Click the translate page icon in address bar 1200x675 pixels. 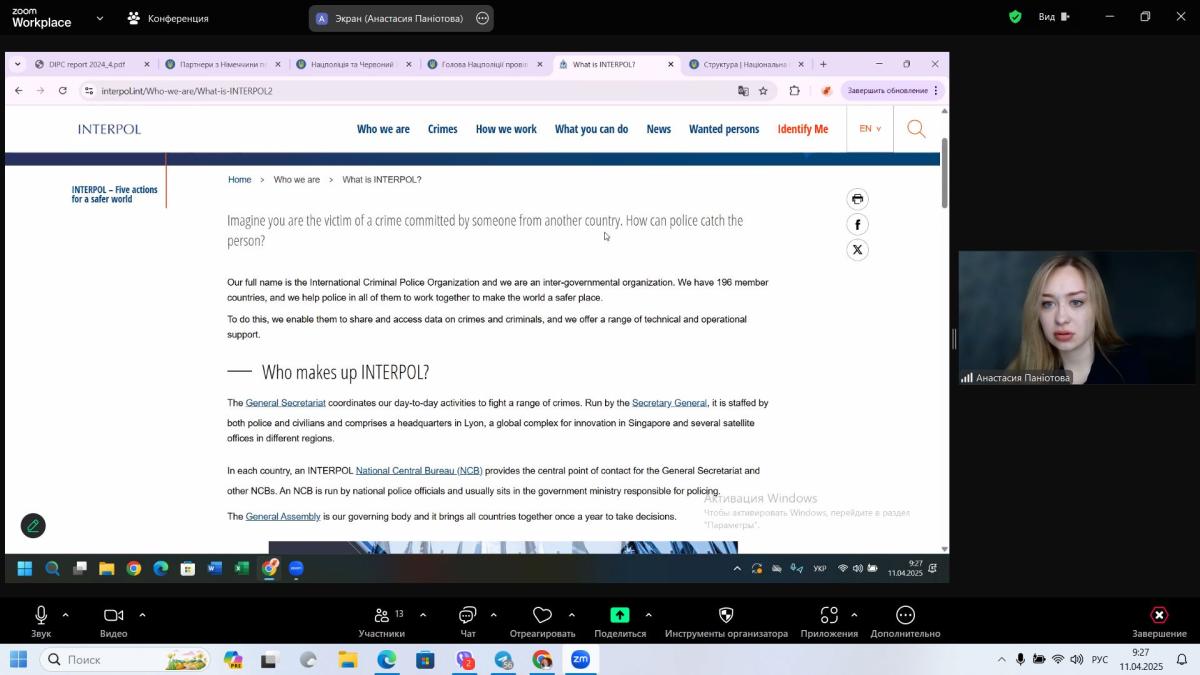(743, 90)
